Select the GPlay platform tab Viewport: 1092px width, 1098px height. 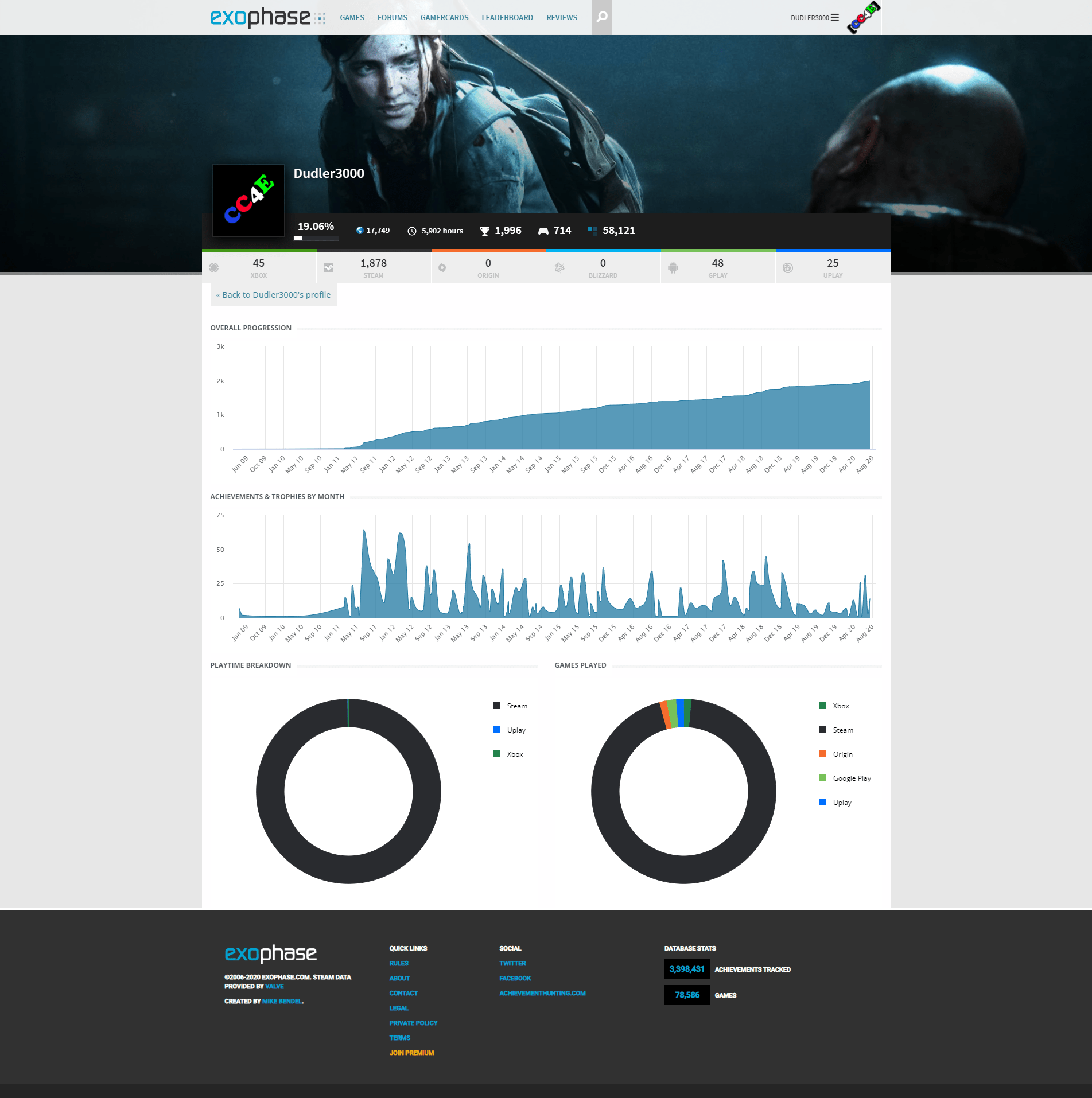click(718, 267)
